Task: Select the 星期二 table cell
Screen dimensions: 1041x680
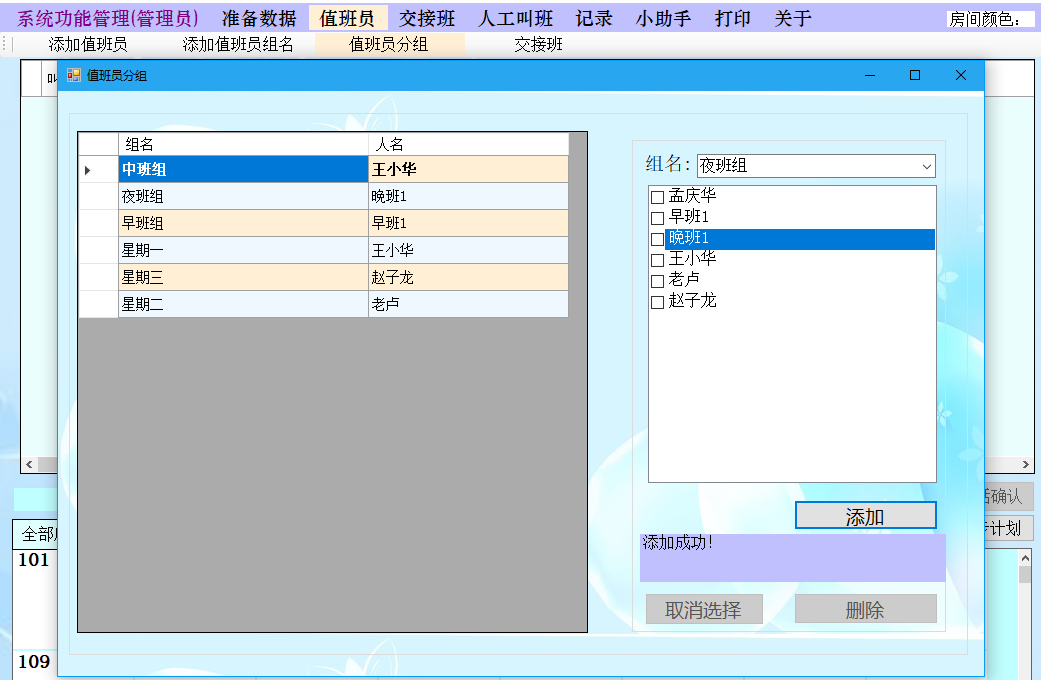Action: click(244, 304)
